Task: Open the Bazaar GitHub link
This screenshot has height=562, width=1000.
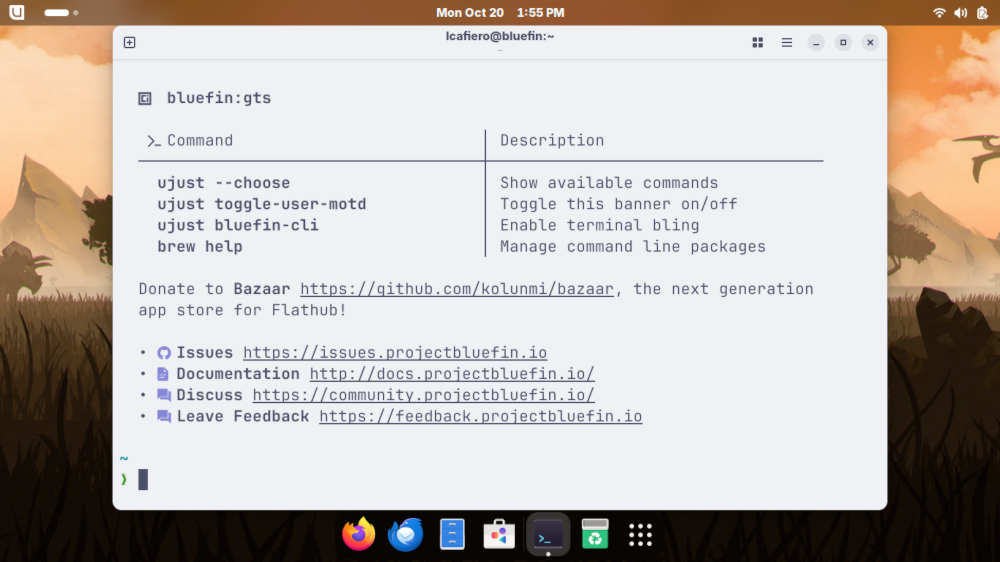Action: click(x=456, y=289)
